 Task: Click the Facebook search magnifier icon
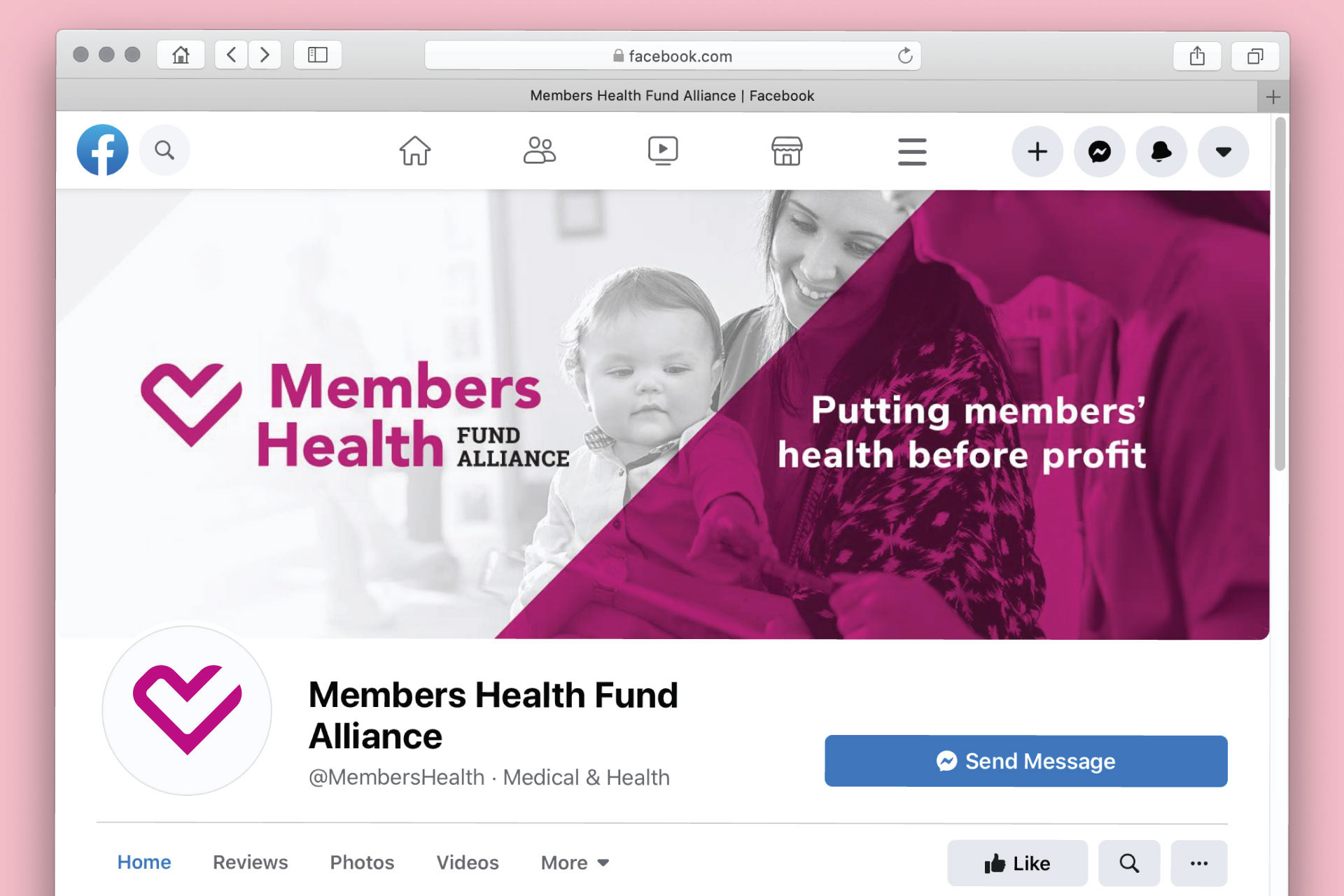[164, 150]
